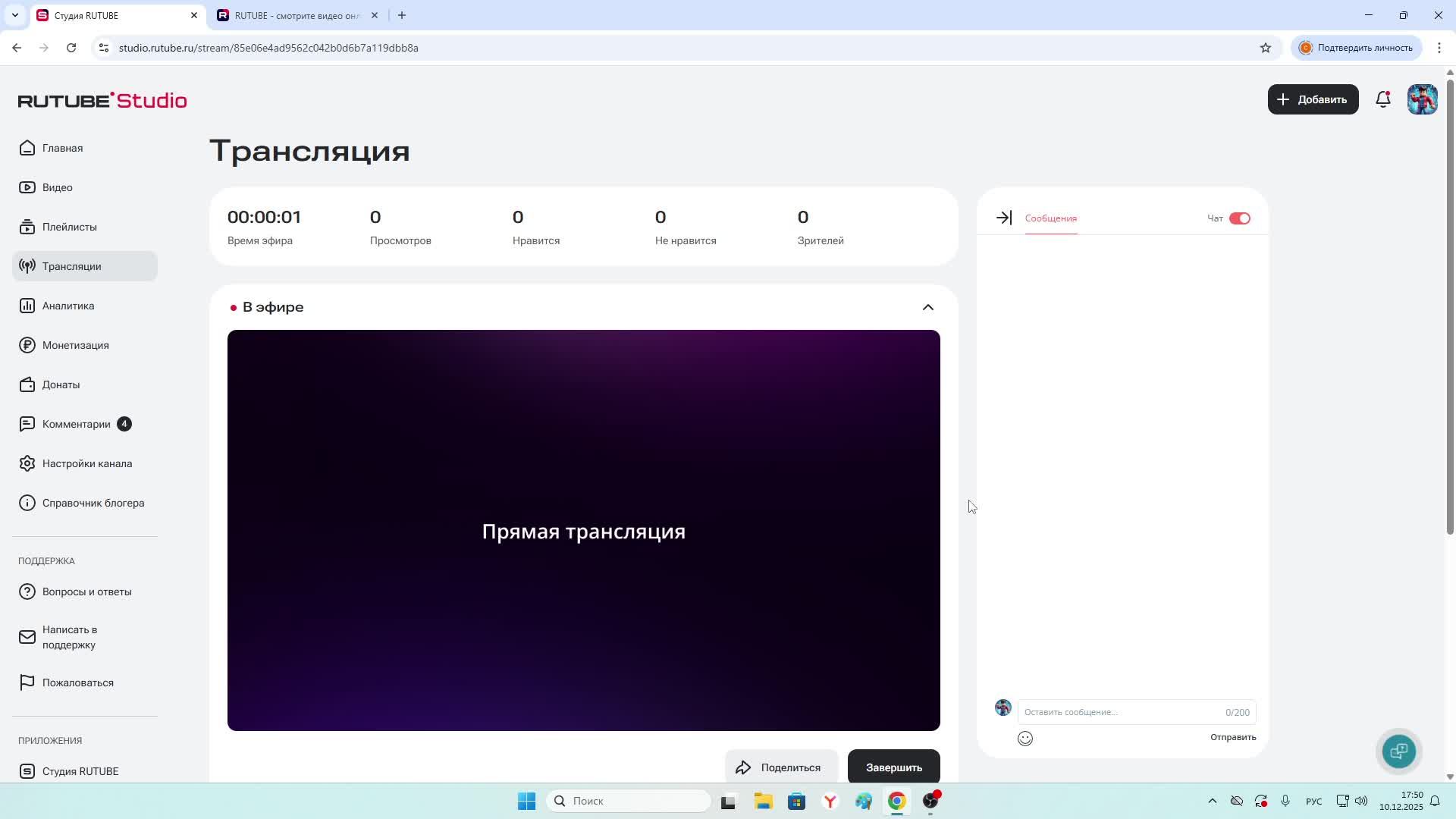
Task: Select the Сообщения tab
Action: (1050, 218)
